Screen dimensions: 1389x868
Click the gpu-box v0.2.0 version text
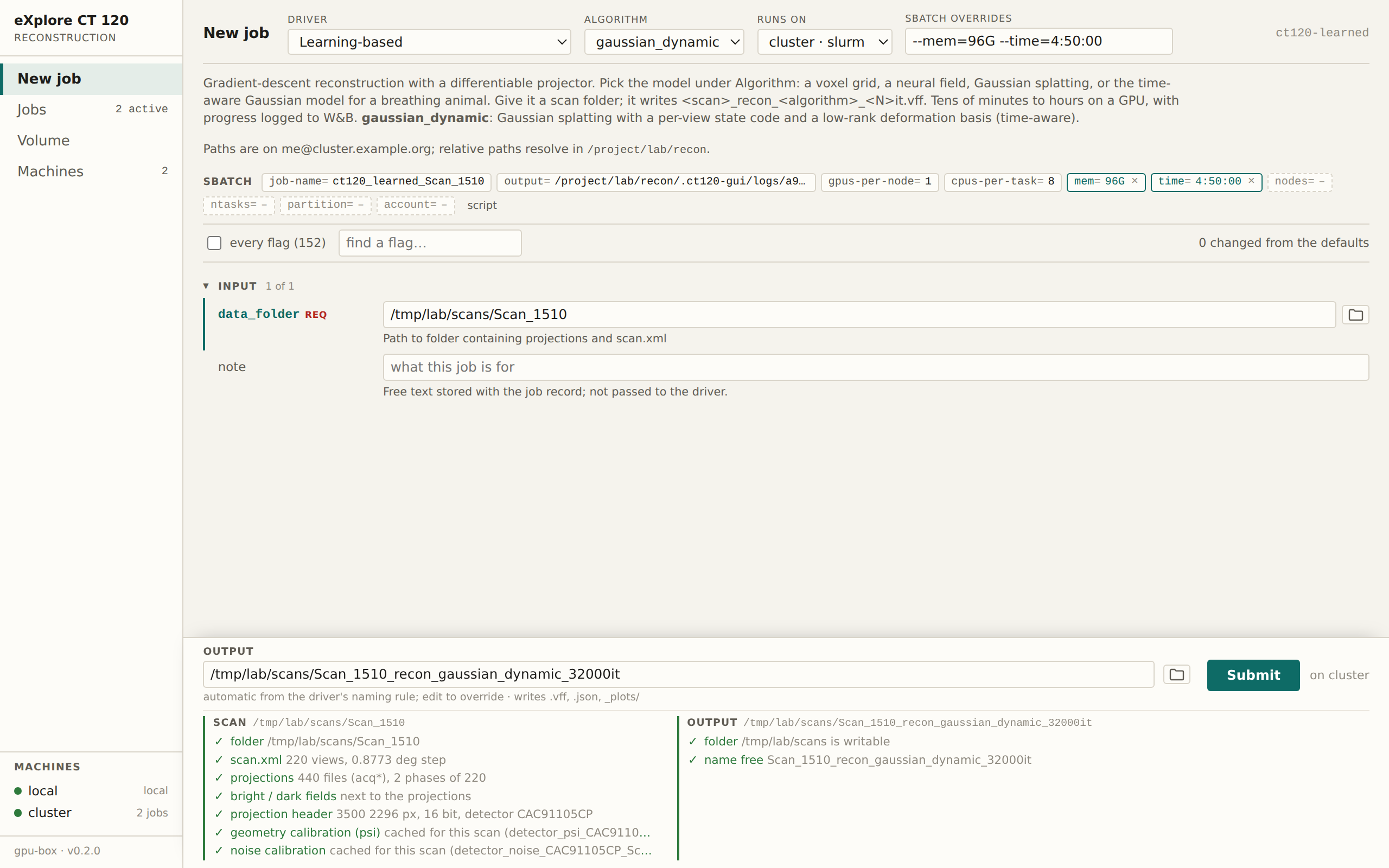[58, 851]
